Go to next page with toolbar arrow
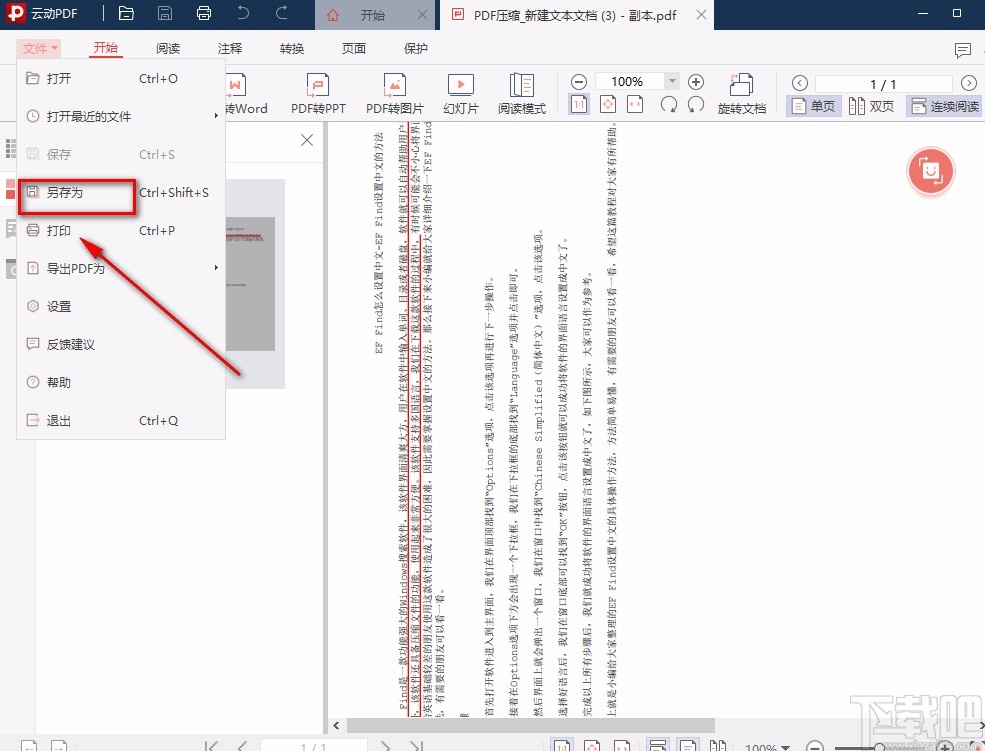Image resolution: width=985 pixels, height=751 pixels. 969,83
